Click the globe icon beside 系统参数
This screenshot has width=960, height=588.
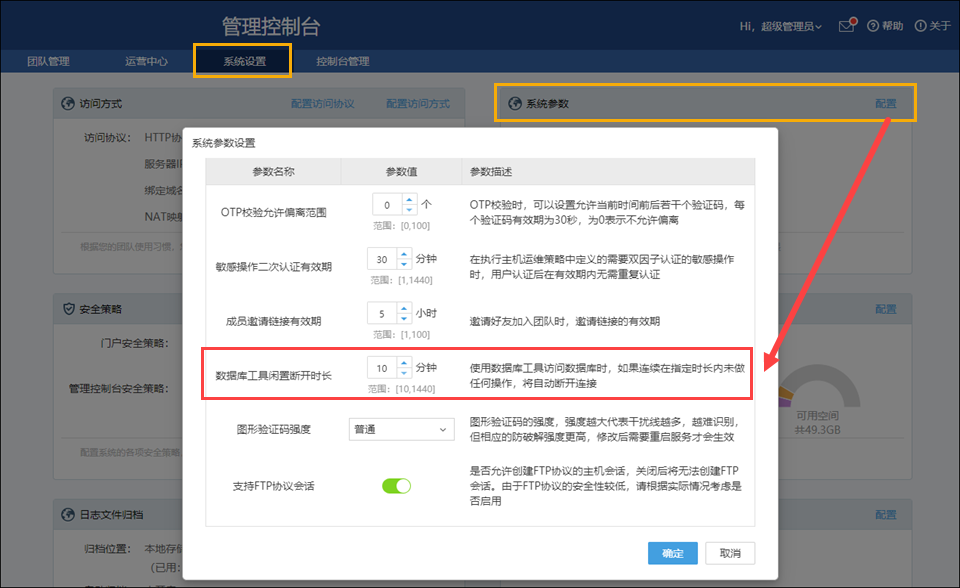click(515, 103)
